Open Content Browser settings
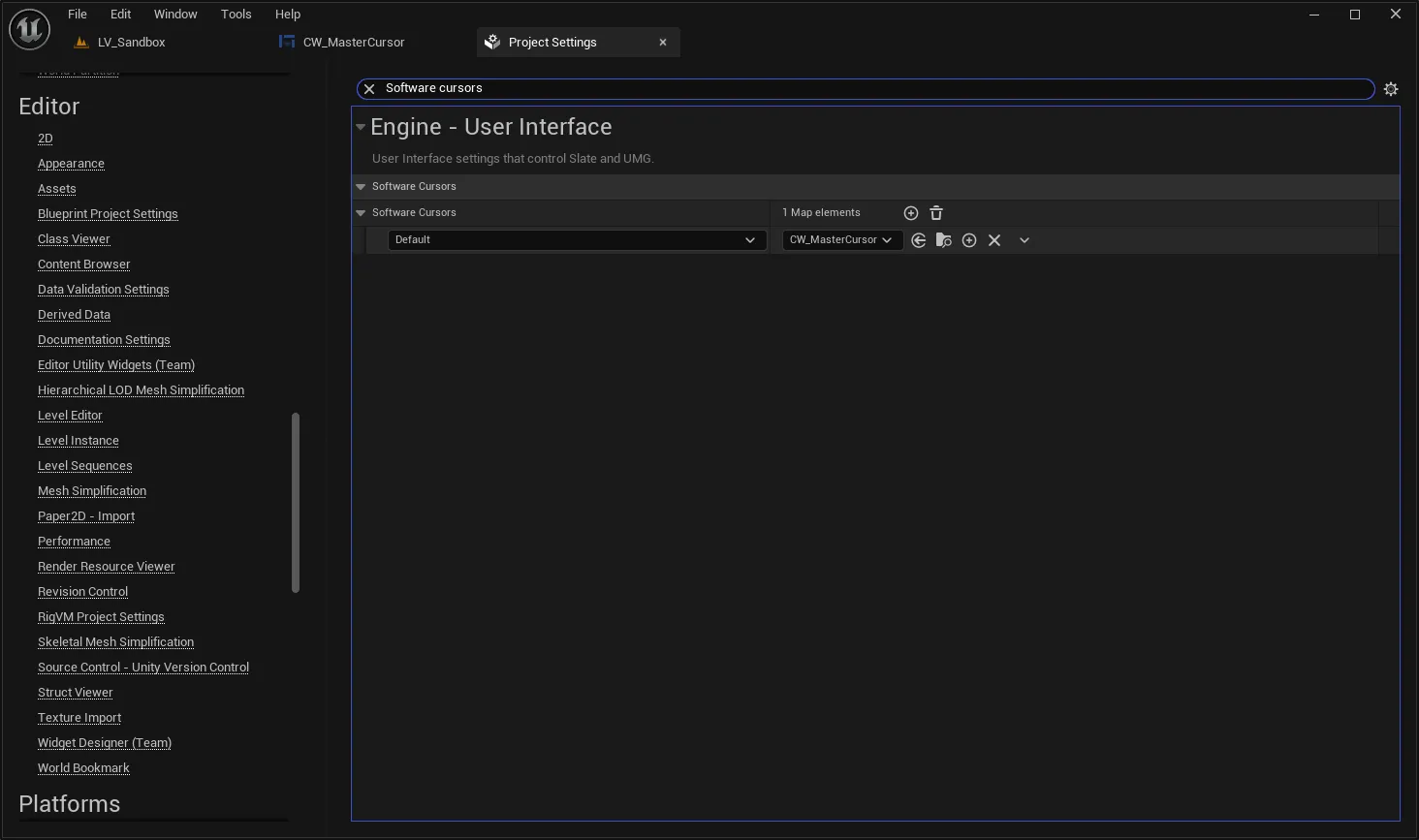This screenshot has height=840, width=1419. [84, 264]
